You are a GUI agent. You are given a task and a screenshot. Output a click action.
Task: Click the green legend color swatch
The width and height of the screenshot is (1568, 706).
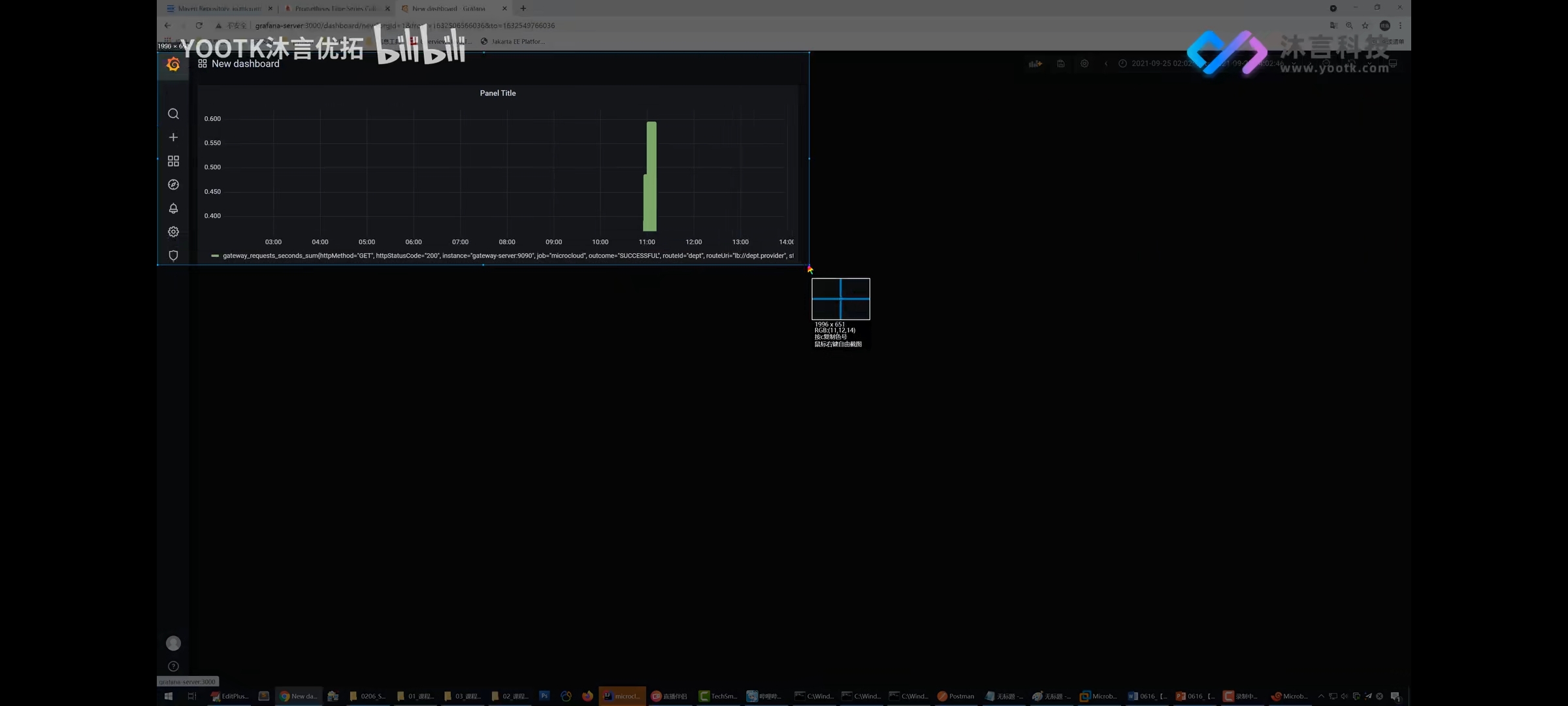tap(215, 256)
